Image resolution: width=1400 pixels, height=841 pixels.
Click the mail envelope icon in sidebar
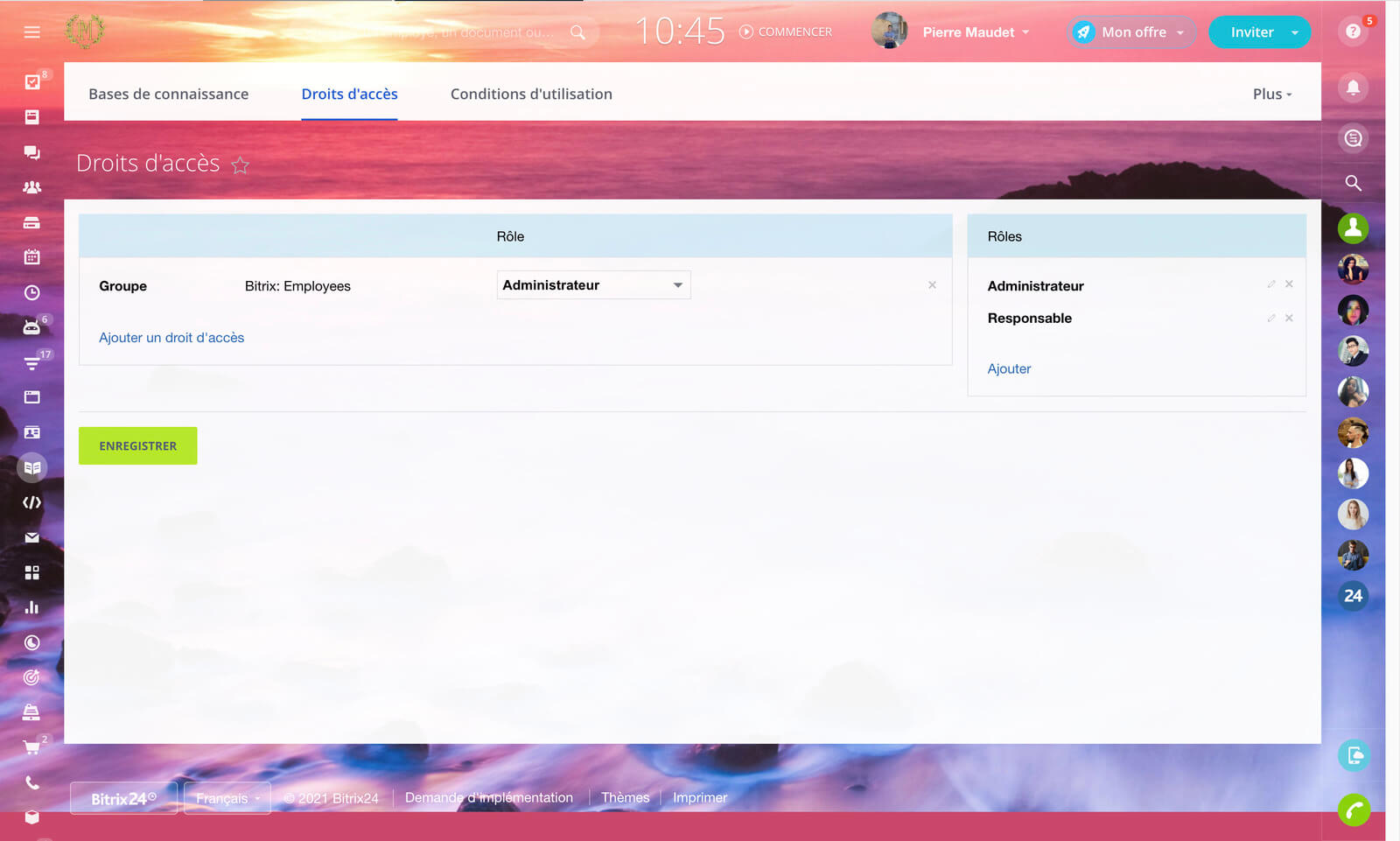tap(32, 537)
